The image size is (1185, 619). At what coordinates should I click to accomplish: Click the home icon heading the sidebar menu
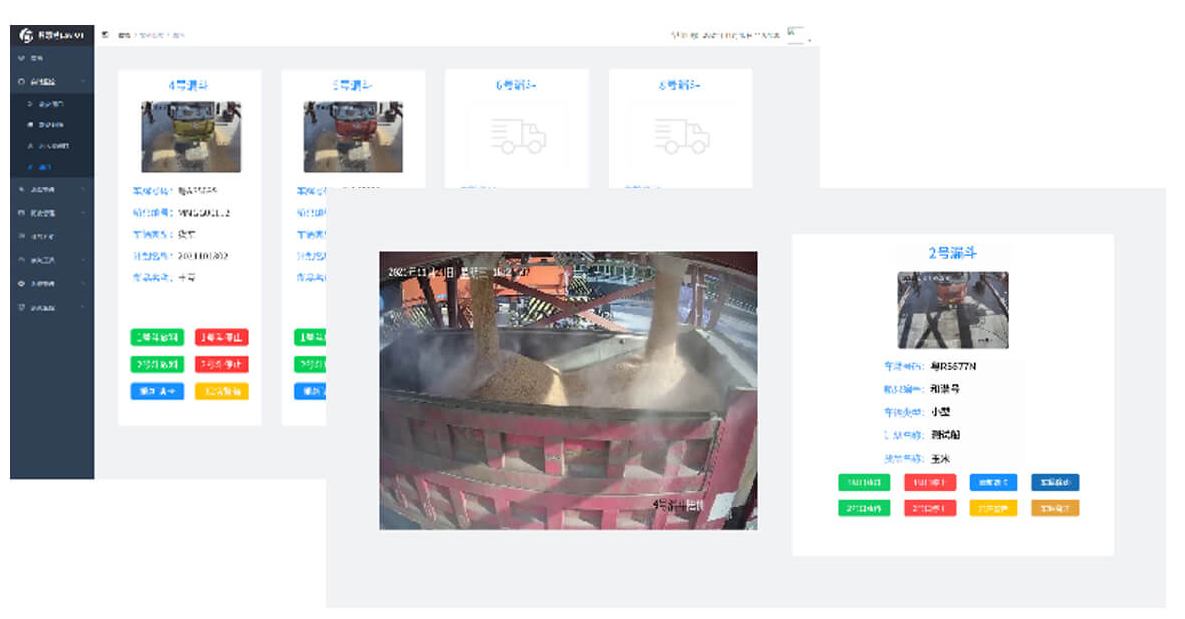(22, 58)
